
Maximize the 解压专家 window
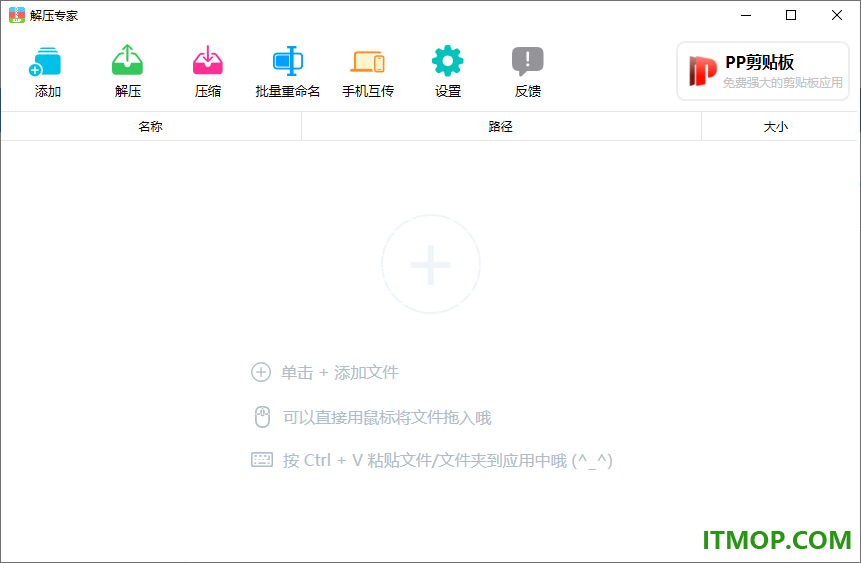[791, 15]
